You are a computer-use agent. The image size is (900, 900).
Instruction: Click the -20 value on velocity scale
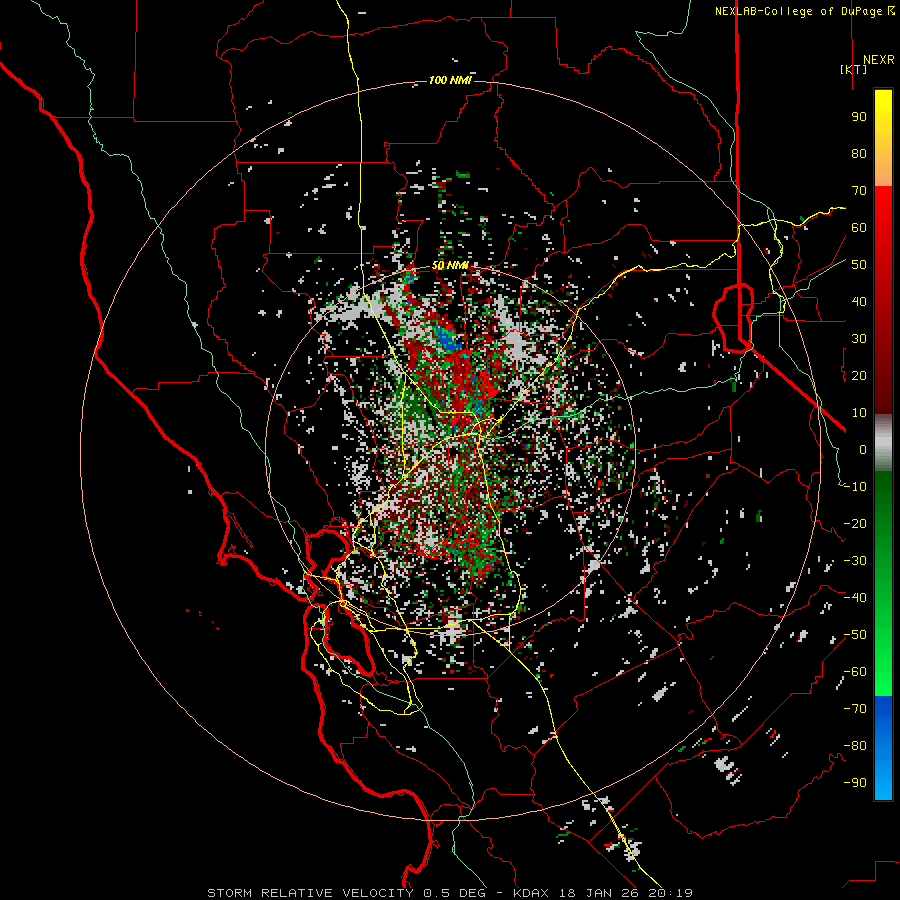click(x=855, y=523)
